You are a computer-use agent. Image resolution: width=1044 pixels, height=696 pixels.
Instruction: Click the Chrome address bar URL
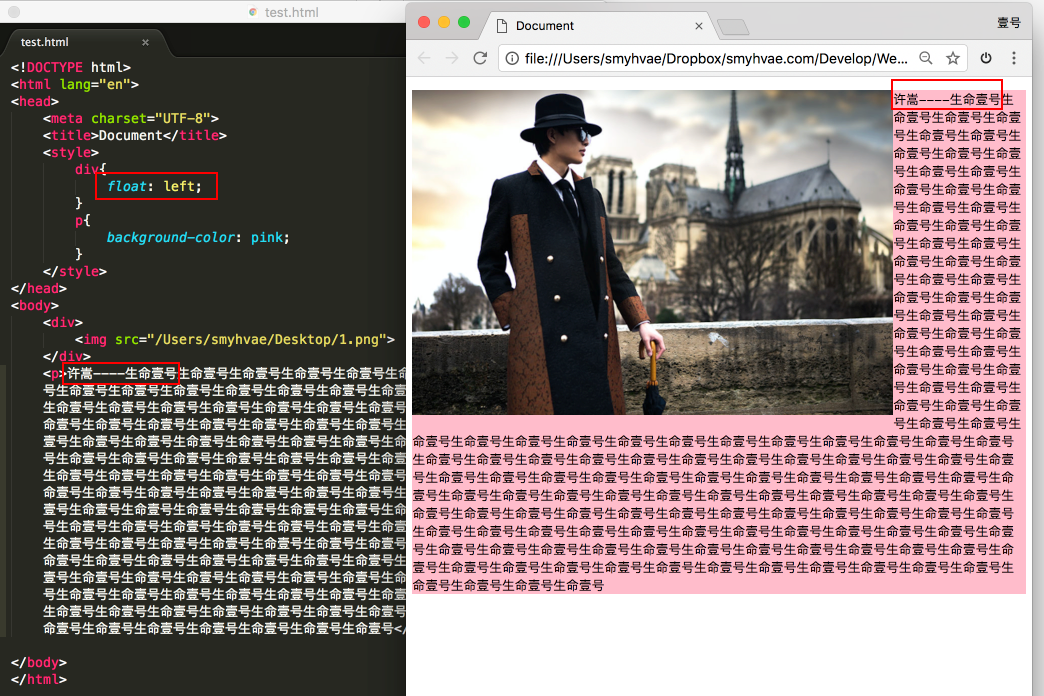coord(716,59)
